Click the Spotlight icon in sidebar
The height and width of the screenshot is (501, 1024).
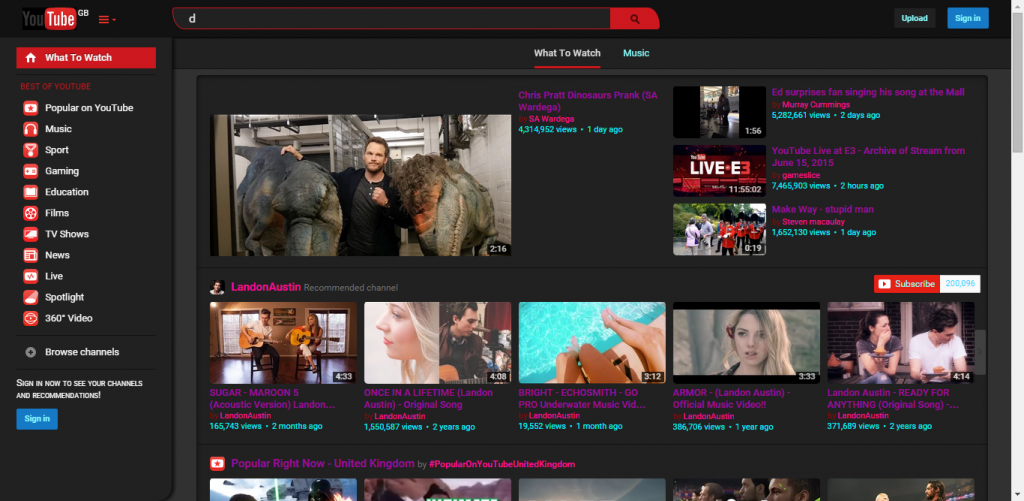pyautogui.click(x=30, y=297)
